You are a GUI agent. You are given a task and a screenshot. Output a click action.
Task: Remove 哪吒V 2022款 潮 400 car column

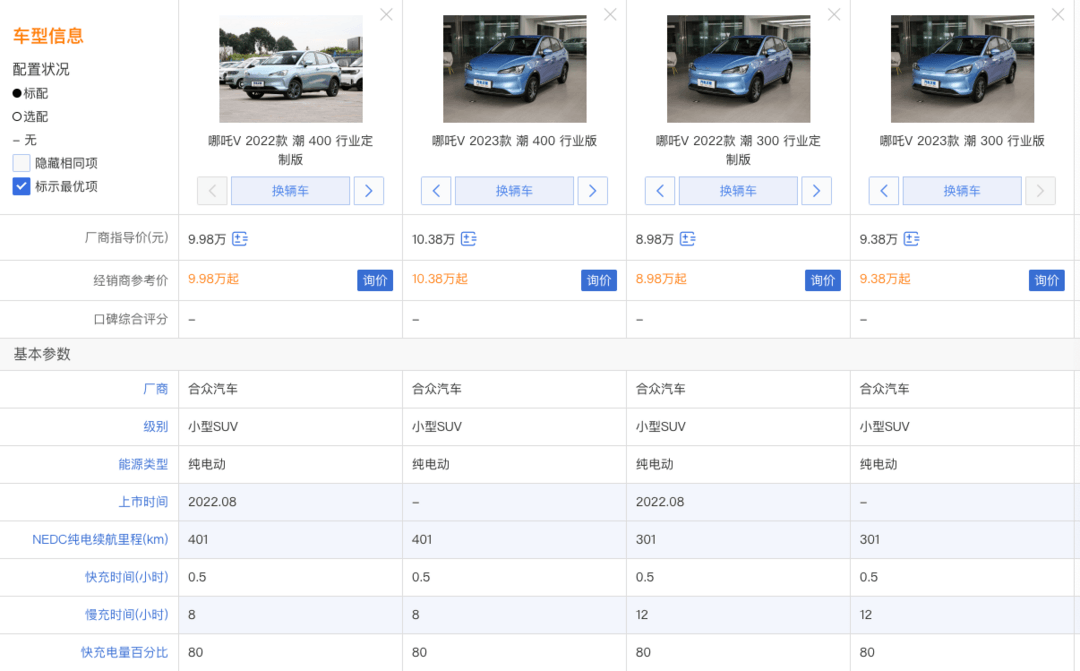pyautogui.click(x=386, y=14)
